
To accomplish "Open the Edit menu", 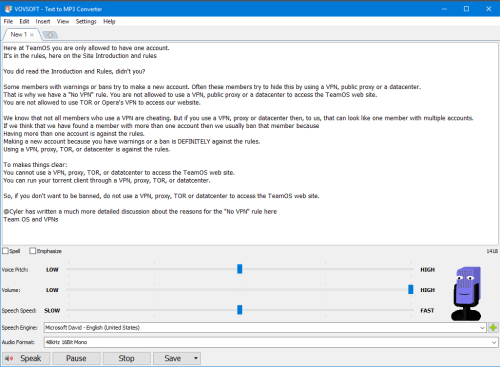I will pos(24,21).
